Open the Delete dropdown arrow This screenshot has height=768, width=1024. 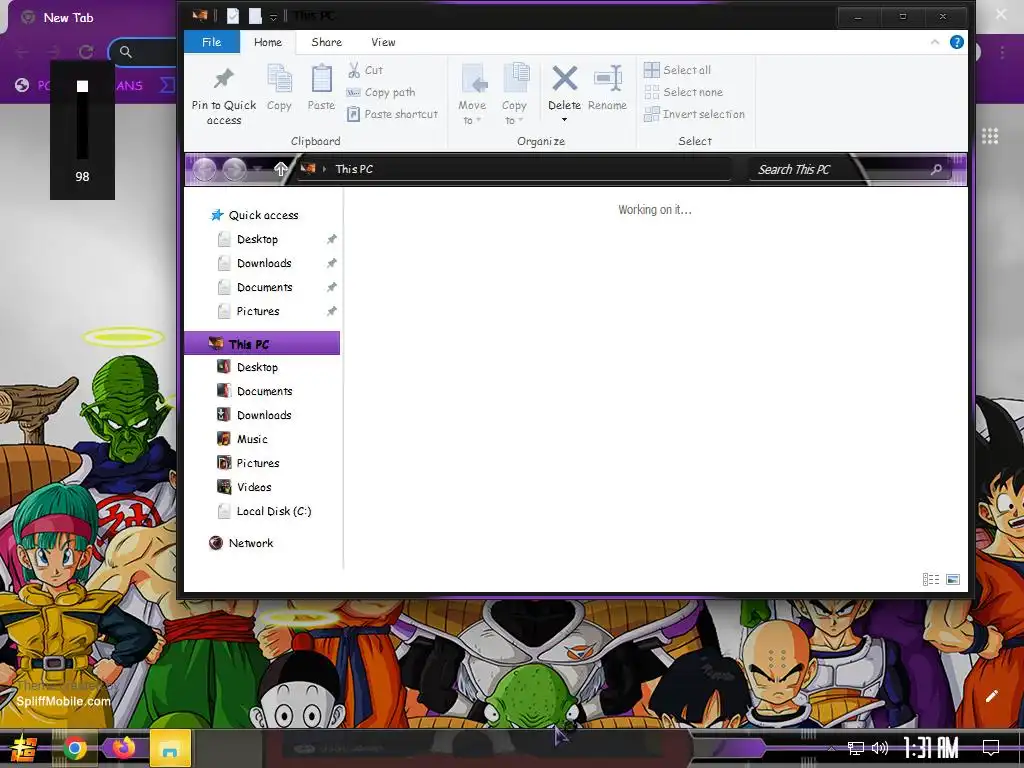[564, 120]
